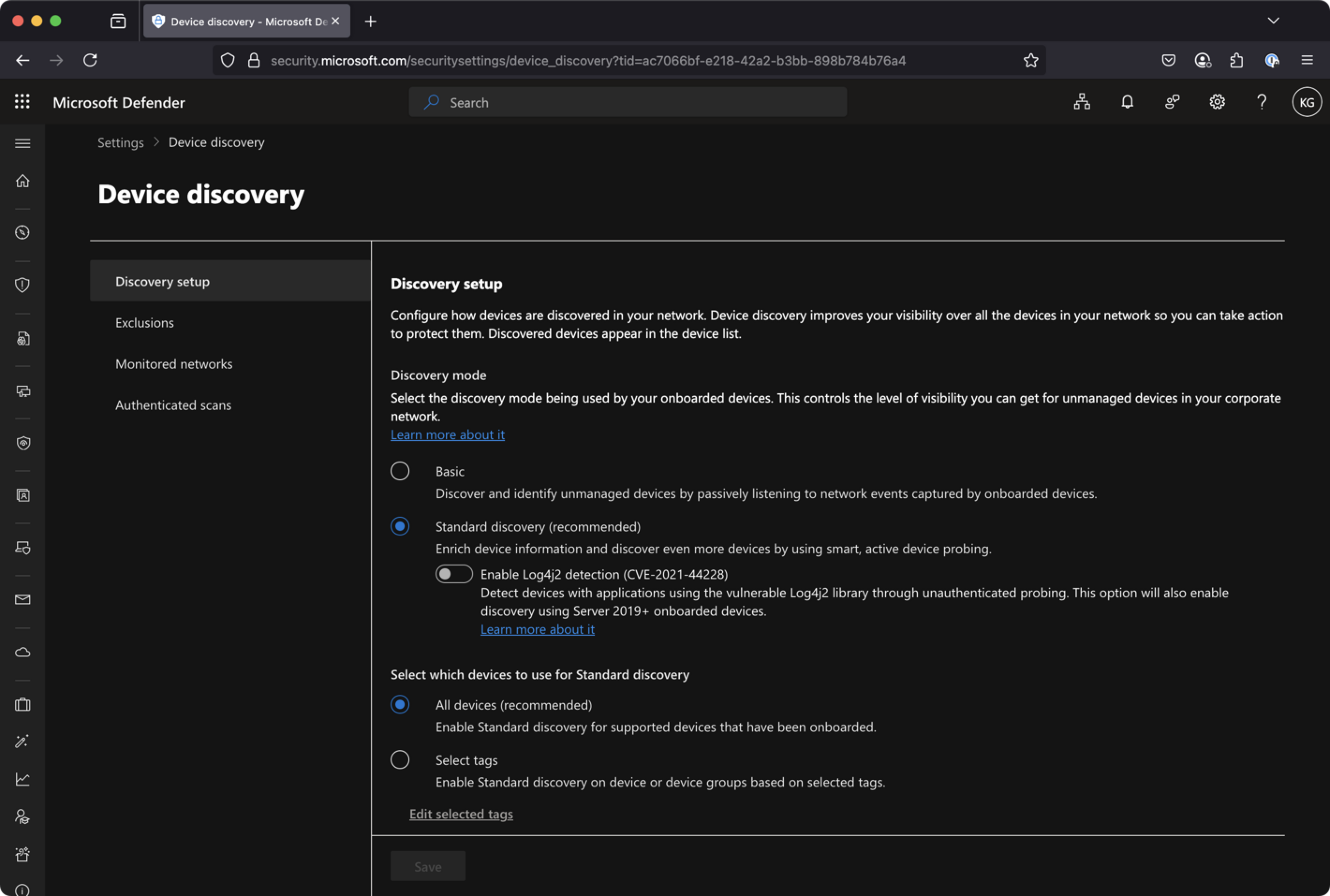Open the Firefox account dropdown
1330x896 pixels.
[x=1203, y=60]
